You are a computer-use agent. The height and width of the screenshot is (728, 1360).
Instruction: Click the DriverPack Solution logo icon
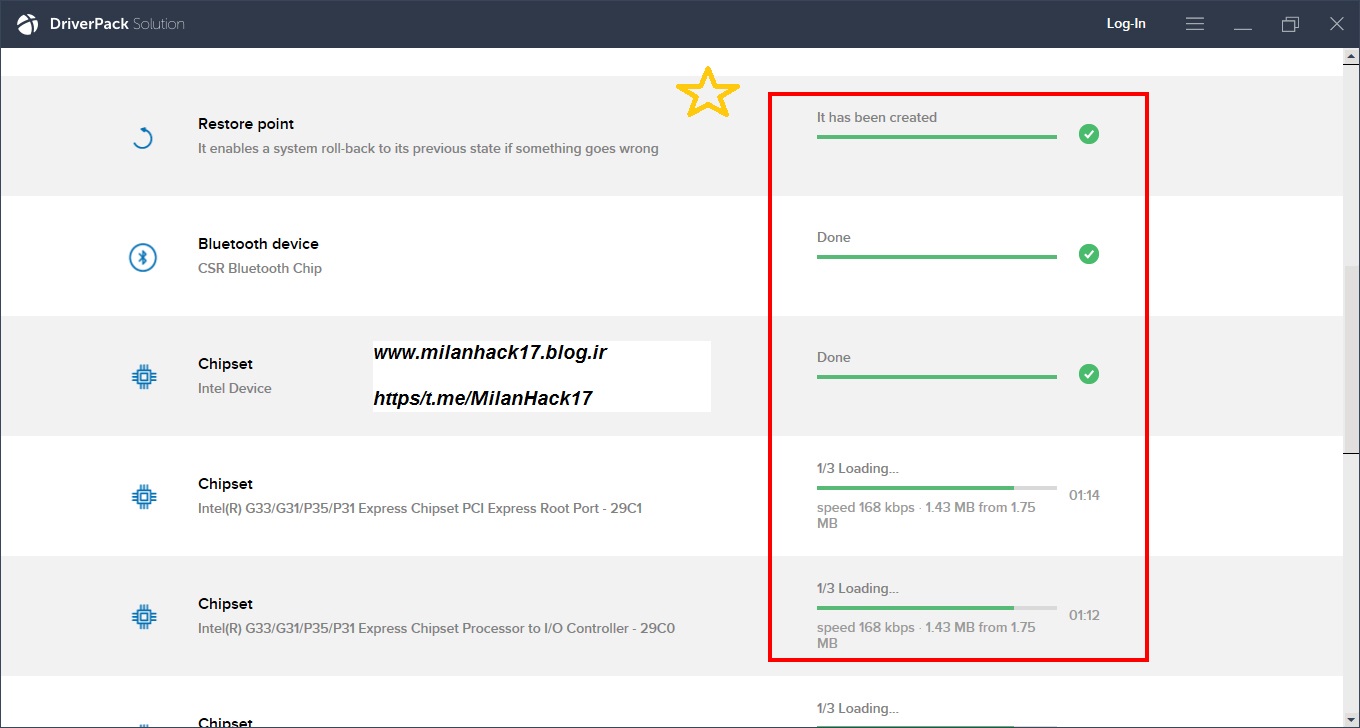pyautogui.click(x=28, y=24)
